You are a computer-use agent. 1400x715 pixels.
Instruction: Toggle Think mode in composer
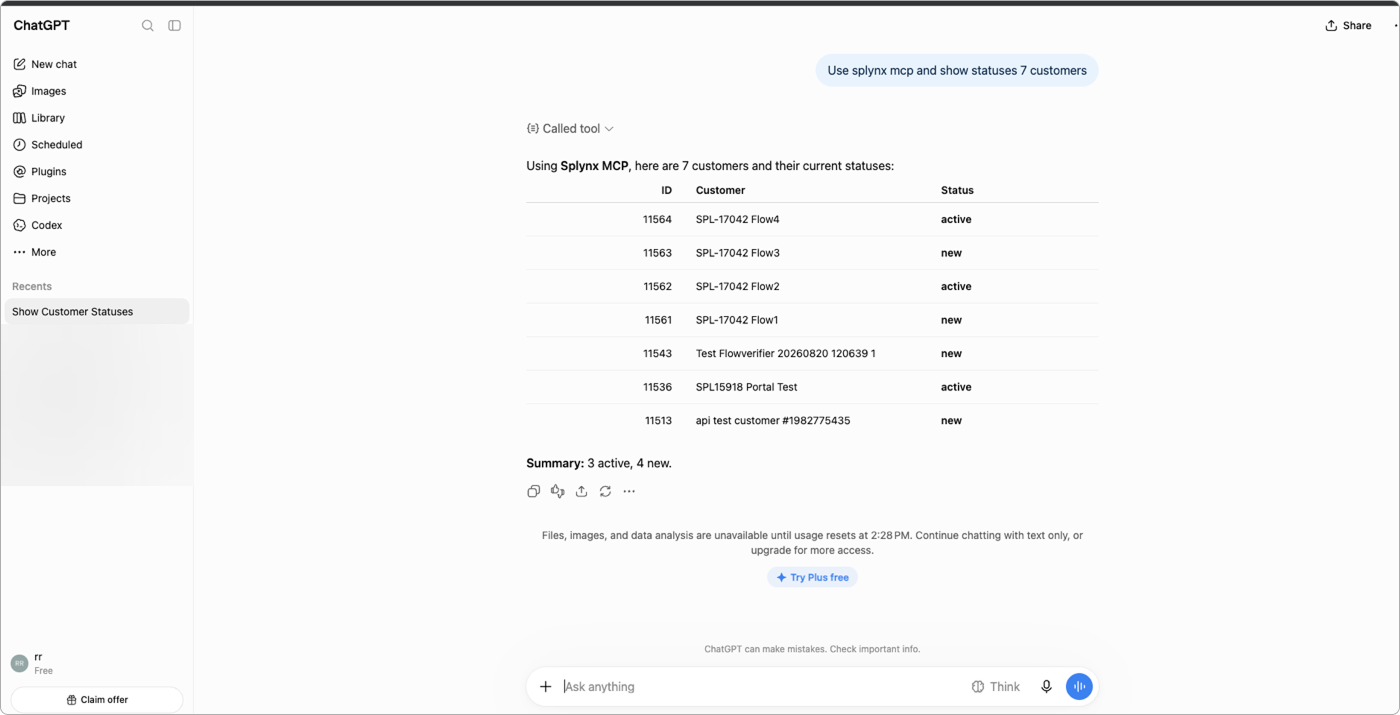click(x=995, y=687)
